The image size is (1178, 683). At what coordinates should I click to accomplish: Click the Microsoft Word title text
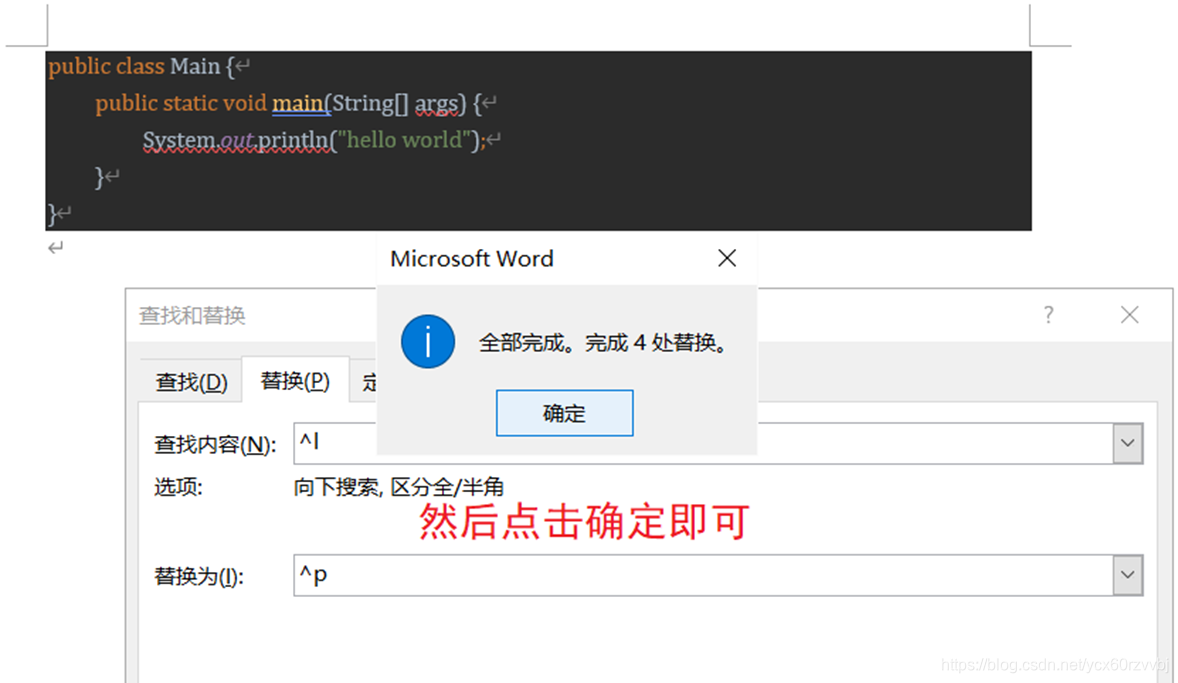tap(472, 258)
